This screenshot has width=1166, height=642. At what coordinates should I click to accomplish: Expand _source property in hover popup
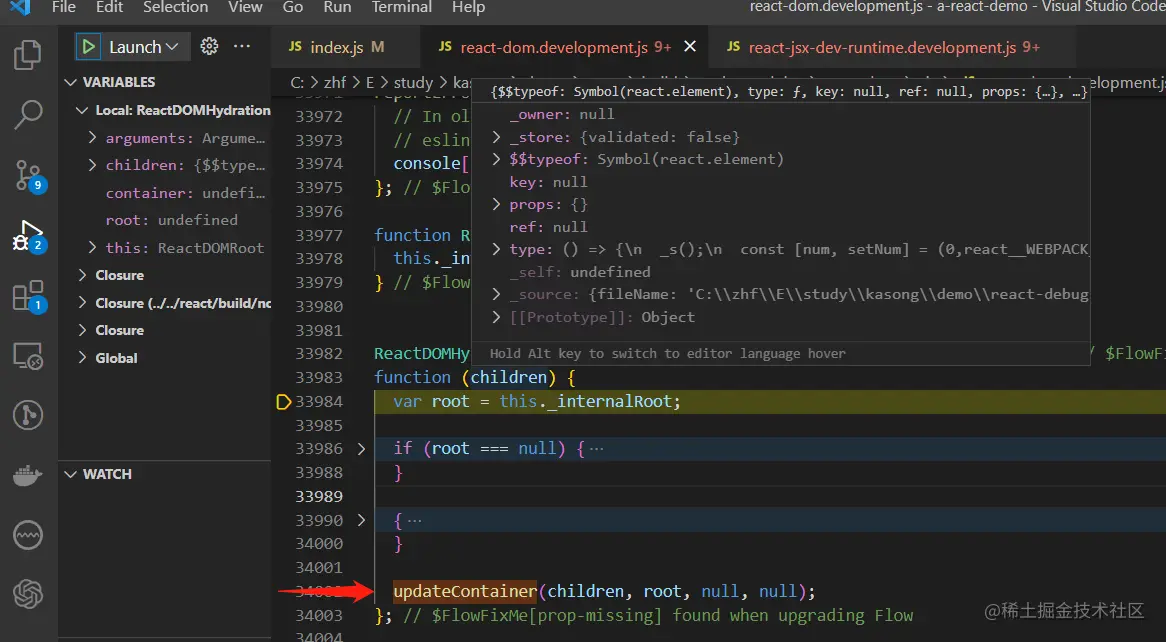496,295
